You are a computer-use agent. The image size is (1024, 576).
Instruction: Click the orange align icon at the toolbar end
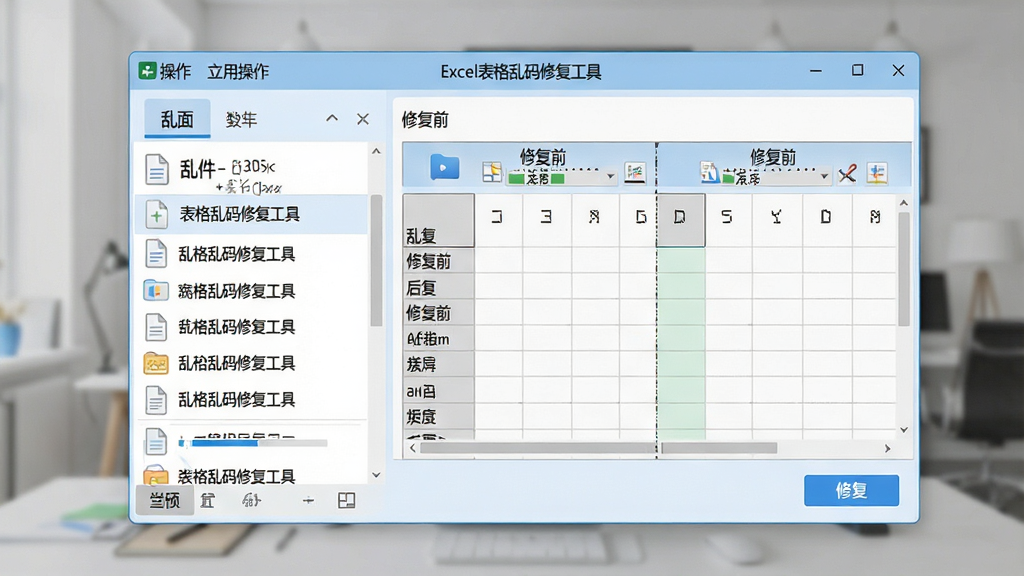tap(877, 173)
